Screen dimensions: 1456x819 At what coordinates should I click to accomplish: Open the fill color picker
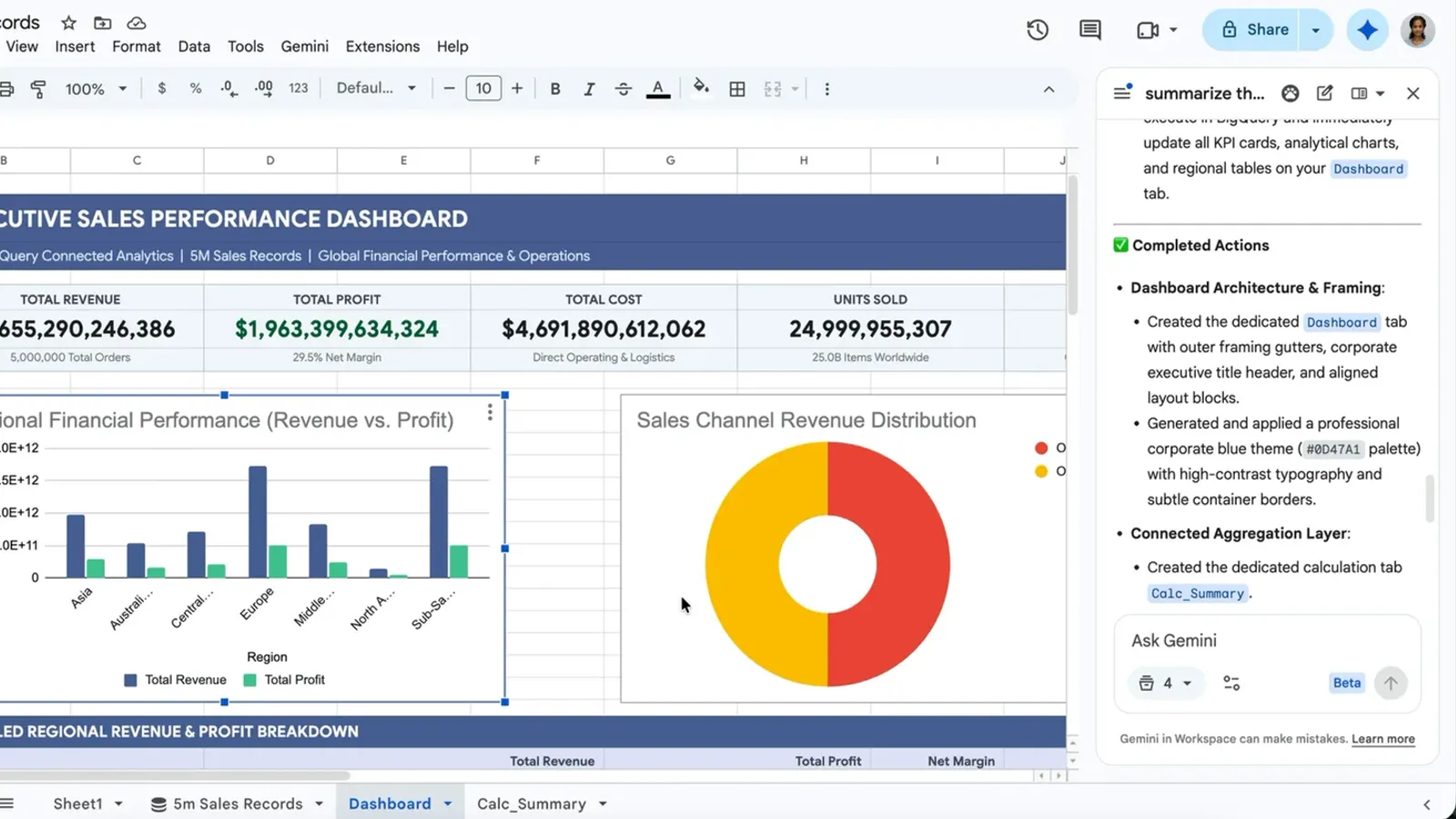coord(701,87)
